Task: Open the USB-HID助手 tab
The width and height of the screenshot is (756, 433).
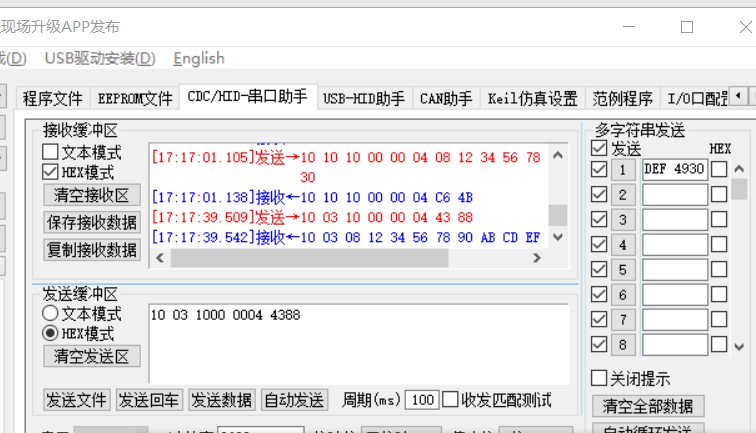Action: click(364, 99)
